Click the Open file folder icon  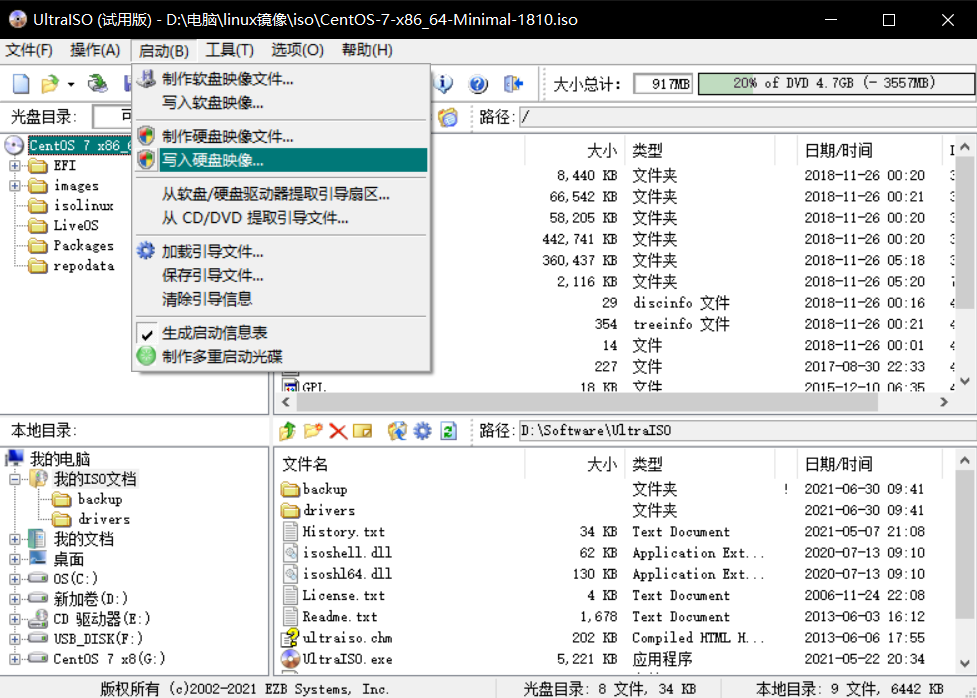click(50, 84)
